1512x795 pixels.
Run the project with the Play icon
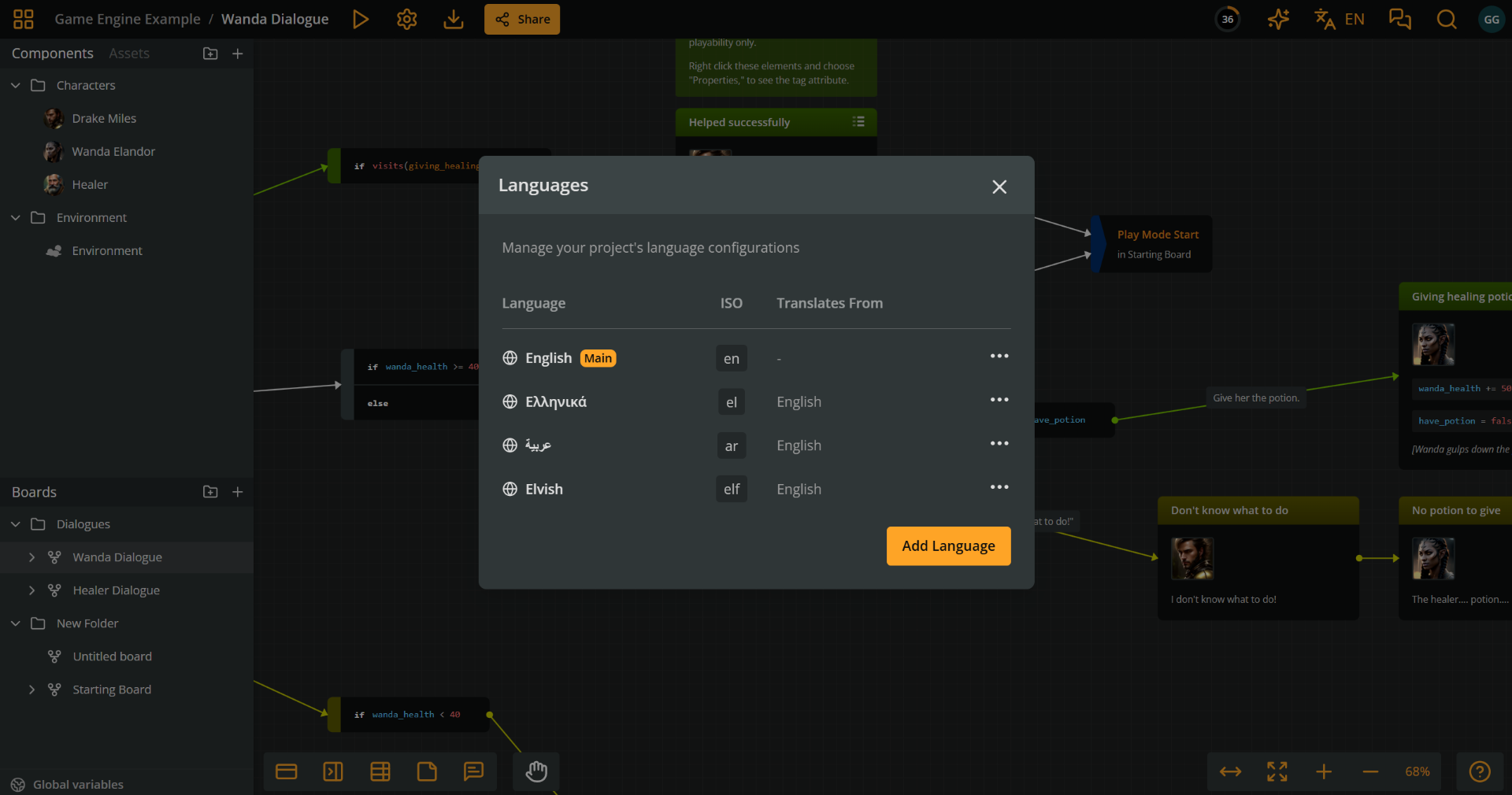pos(361,19)
